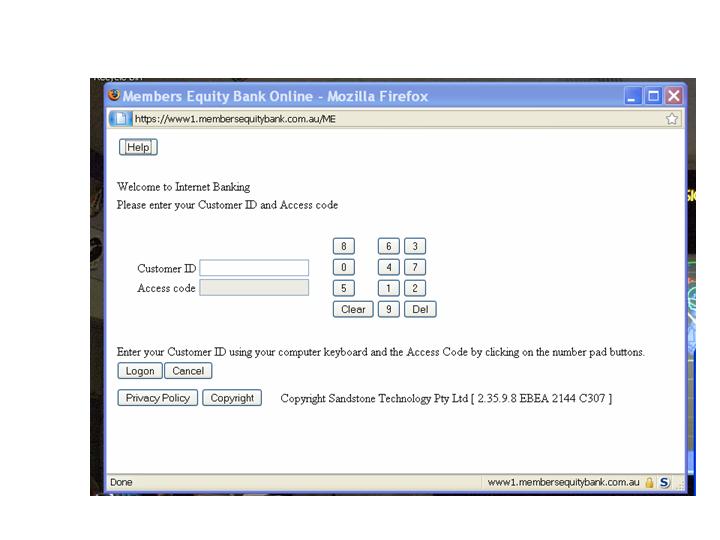
Task: Clear the access code entry
Action: tap(353, 309)
